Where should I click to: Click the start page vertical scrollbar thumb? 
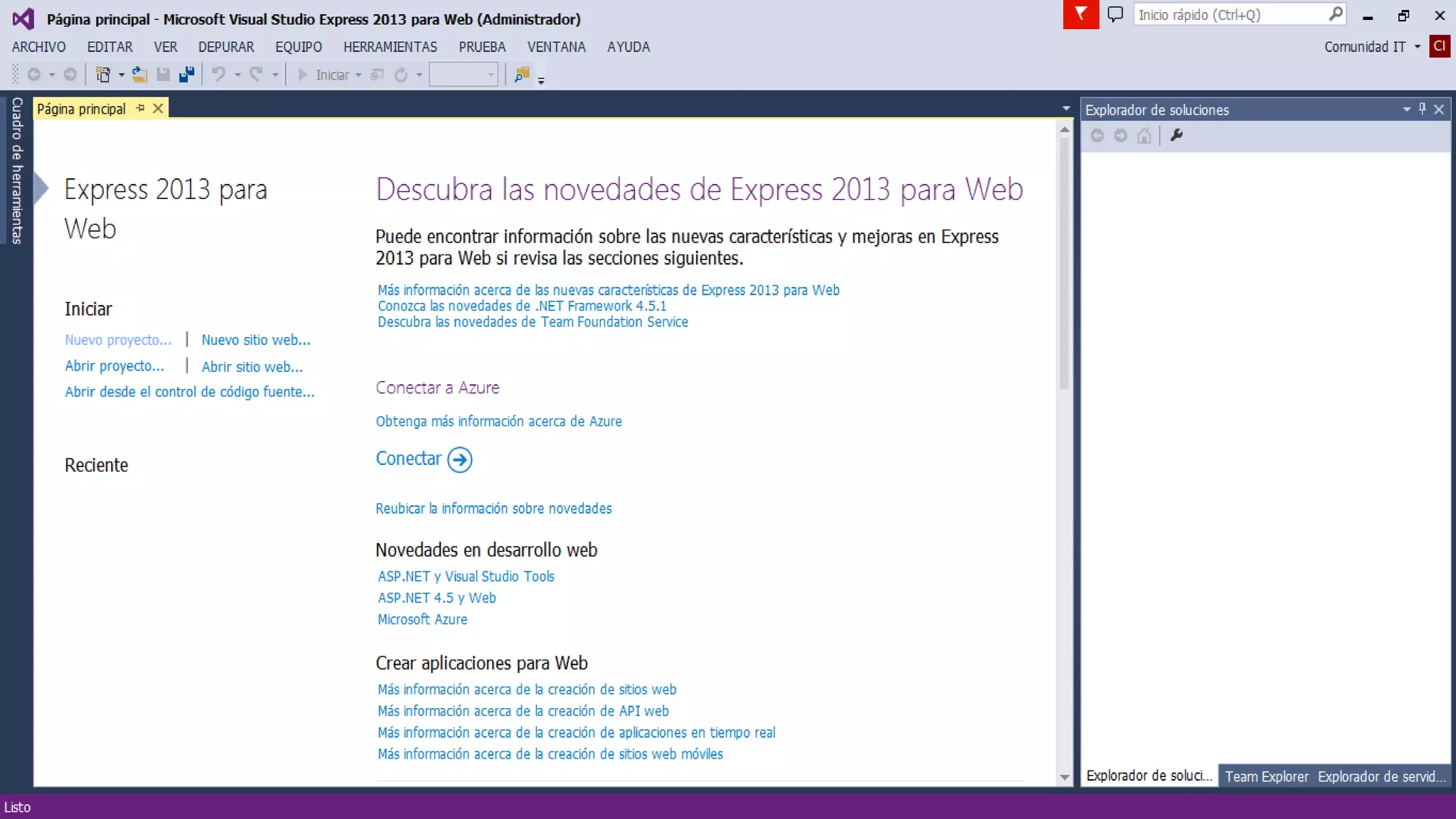point(1064,263)
